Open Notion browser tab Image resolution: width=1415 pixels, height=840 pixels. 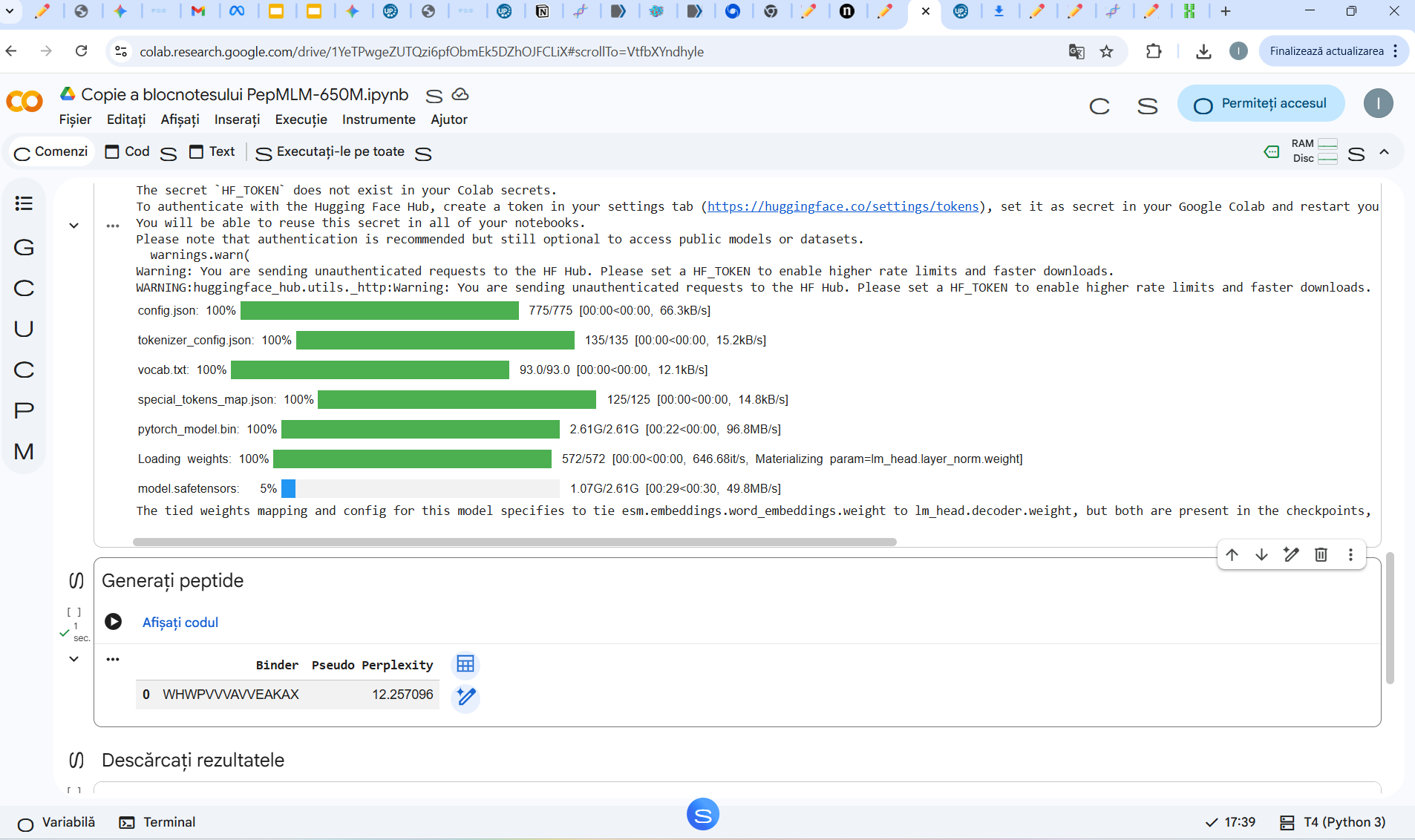pos(543,11)
